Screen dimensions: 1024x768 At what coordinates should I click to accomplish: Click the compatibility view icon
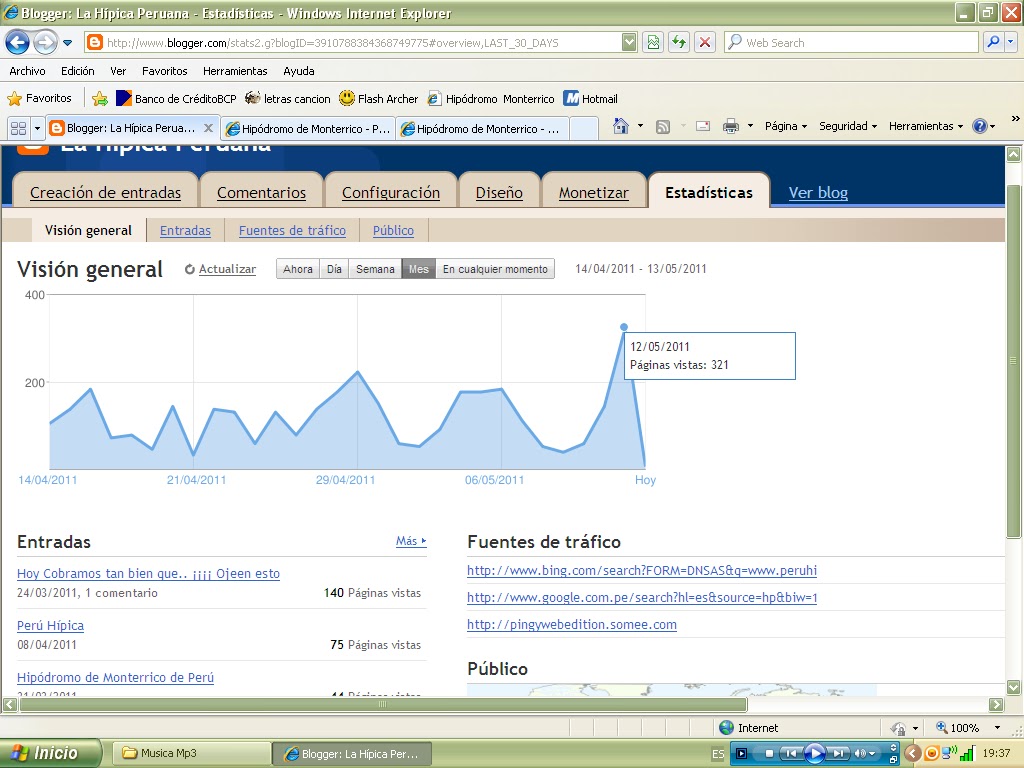[653, 42]
